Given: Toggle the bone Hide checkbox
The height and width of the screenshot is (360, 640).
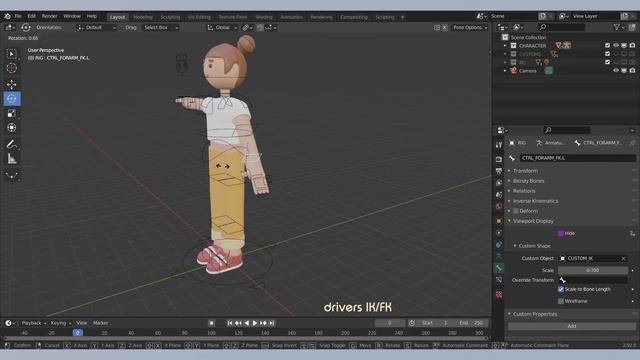Looking at the screenshot, I should click(x=561, y=233).
